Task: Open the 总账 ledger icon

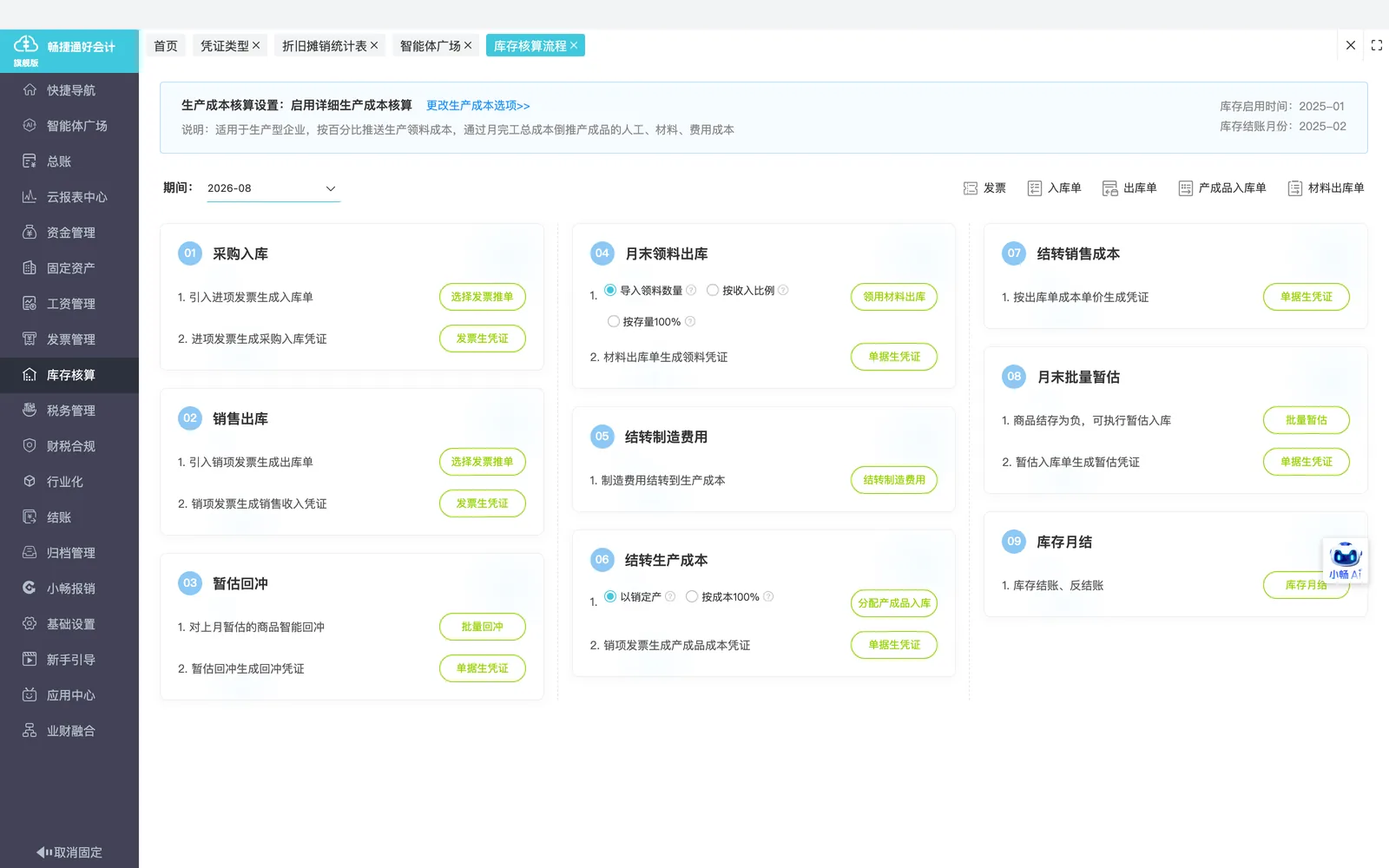Action: pos(30,161)
